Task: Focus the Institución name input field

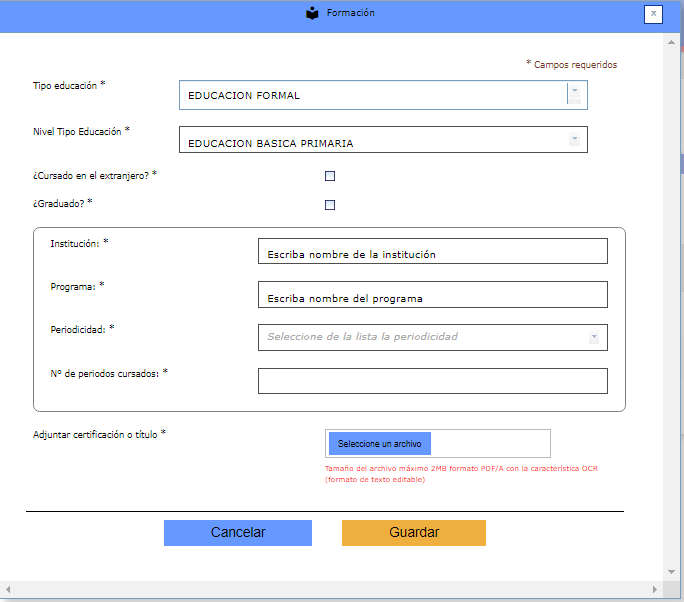Action: point(432,252)
